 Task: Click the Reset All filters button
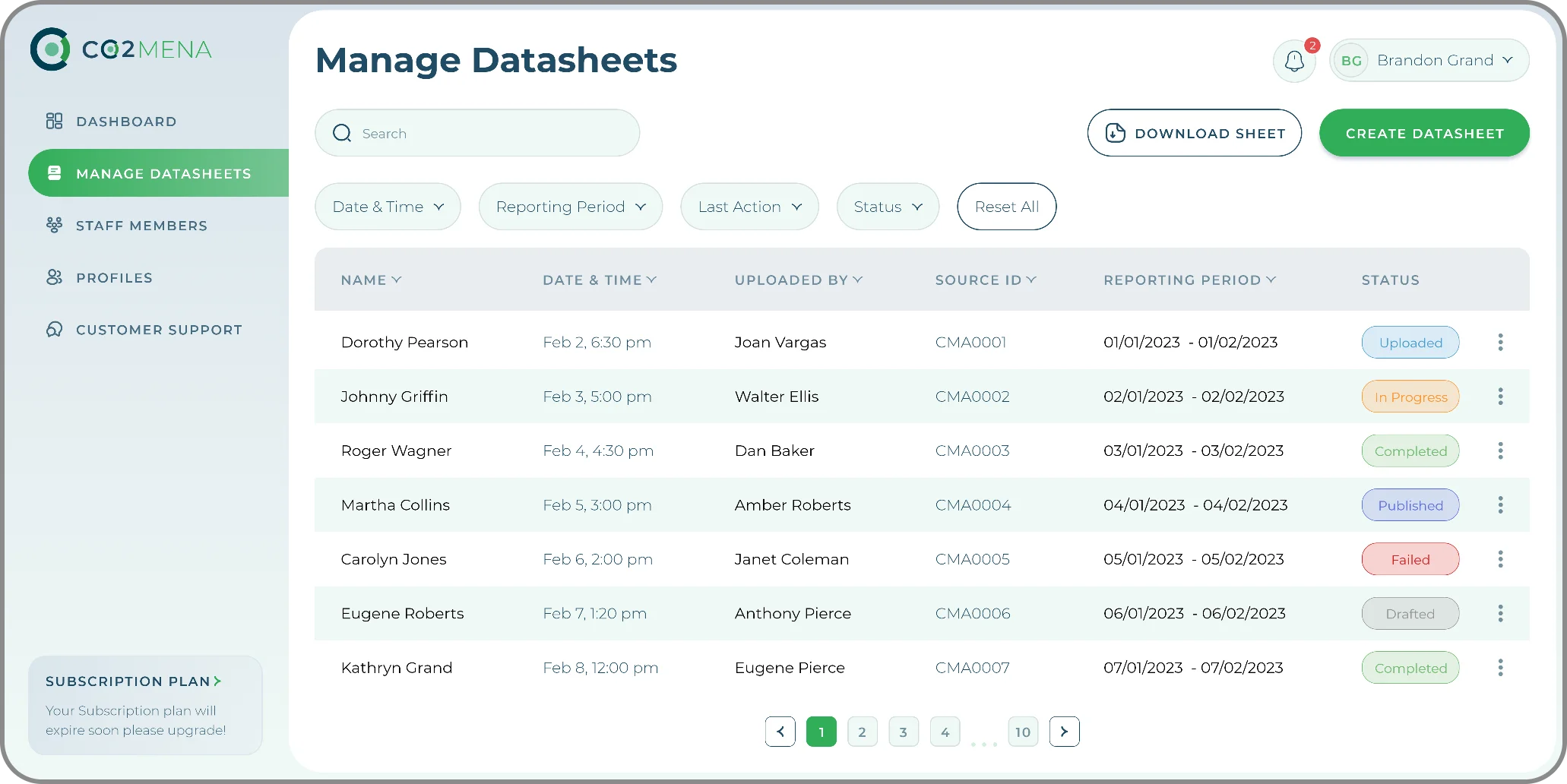coord(1006,206)
